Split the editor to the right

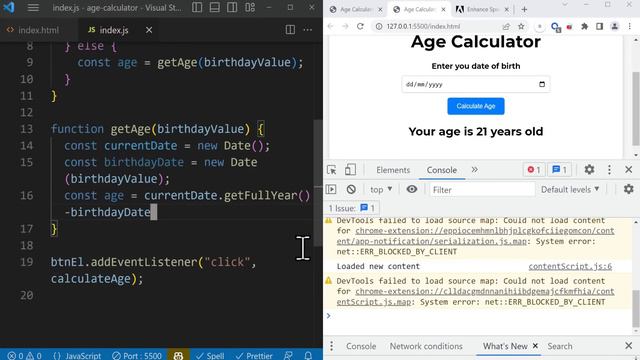point(290,29)
